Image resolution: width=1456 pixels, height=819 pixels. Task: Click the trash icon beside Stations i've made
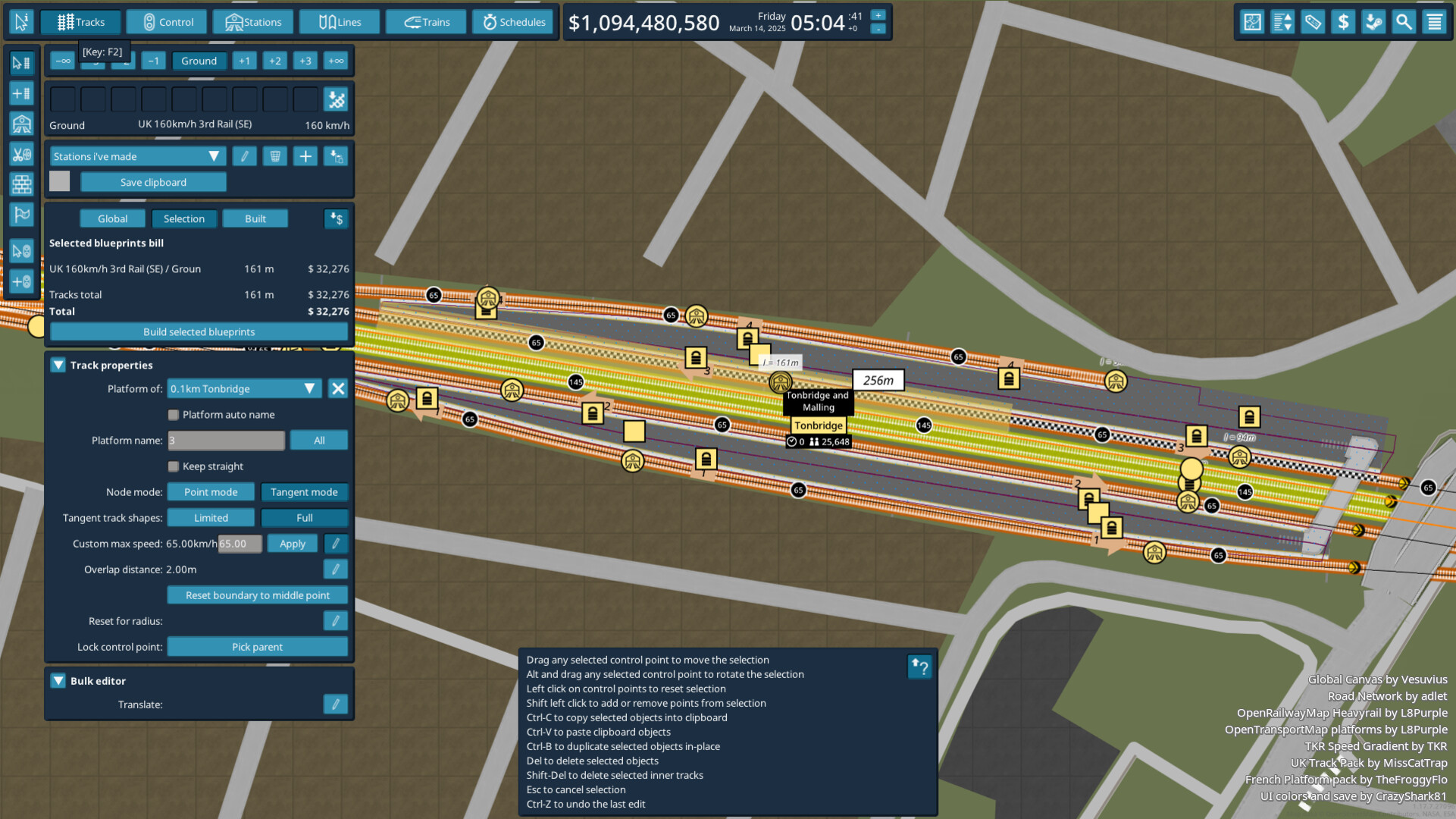pos(274,155)
